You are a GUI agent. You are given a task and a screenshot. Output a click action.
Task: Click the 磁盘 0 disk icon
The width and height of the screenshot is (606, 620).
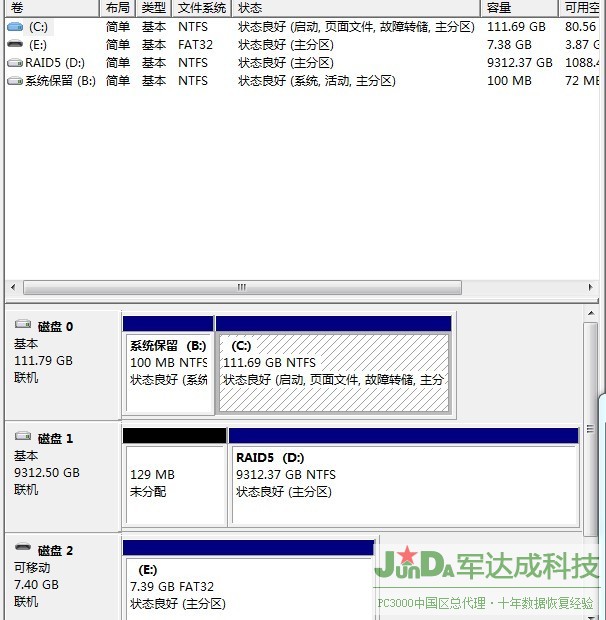tap(23, 325)
